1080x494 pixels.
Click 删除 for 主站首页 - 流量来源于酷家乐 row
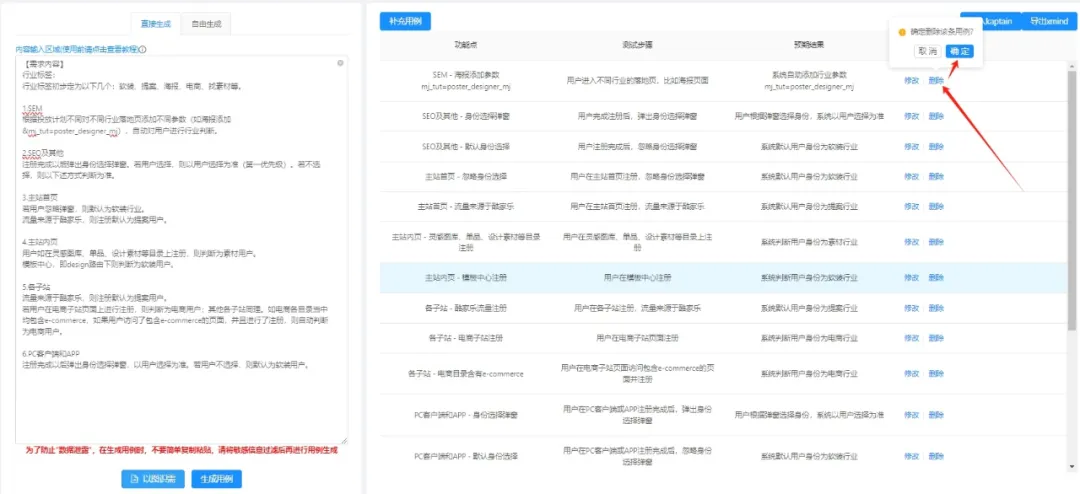tap(936, 206)
